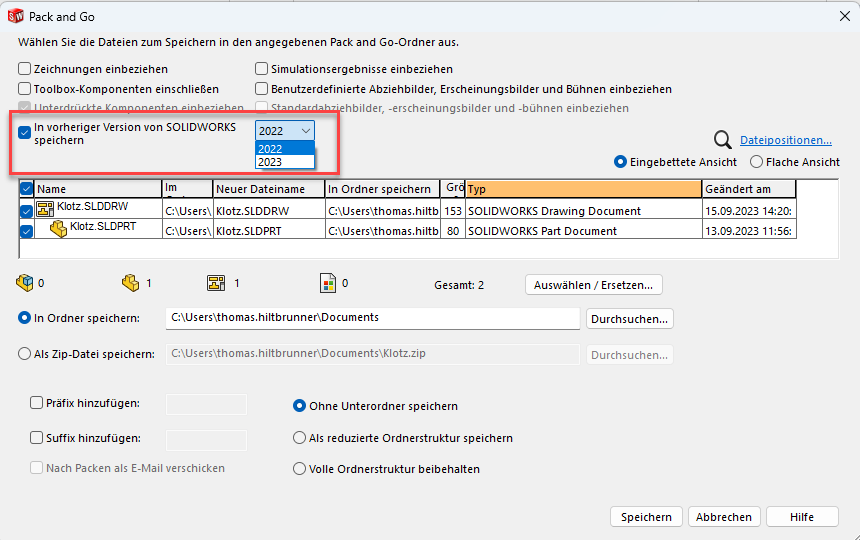
Task: Click the SOLIDWORKS logo in title bar
Action: coord(16,16)
